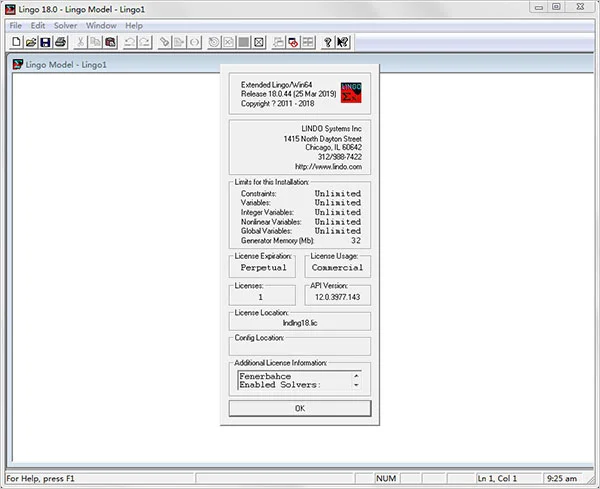
Task: Open the Window menu
Action: [101, 26]
